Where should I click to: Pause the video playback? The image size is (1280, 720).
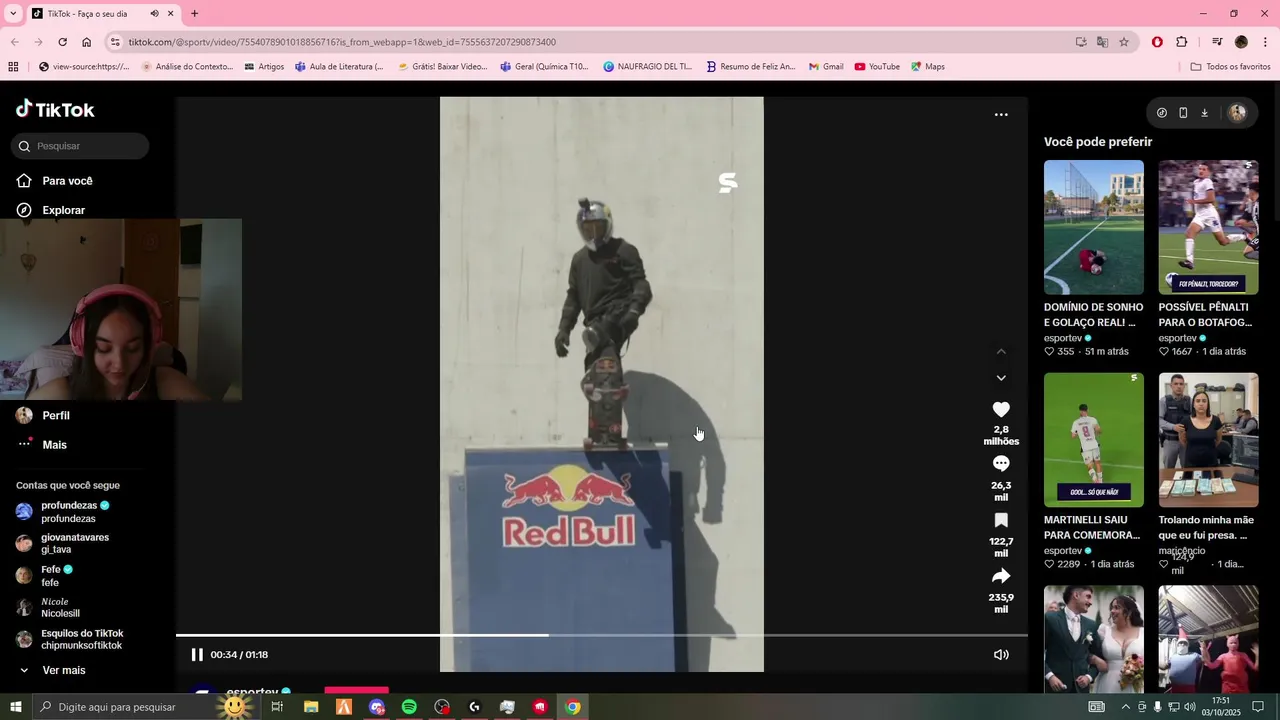[x=197, y=655]
